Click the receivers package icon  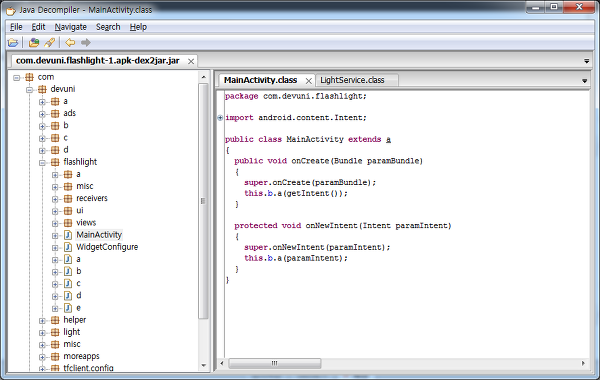(68, 199)
